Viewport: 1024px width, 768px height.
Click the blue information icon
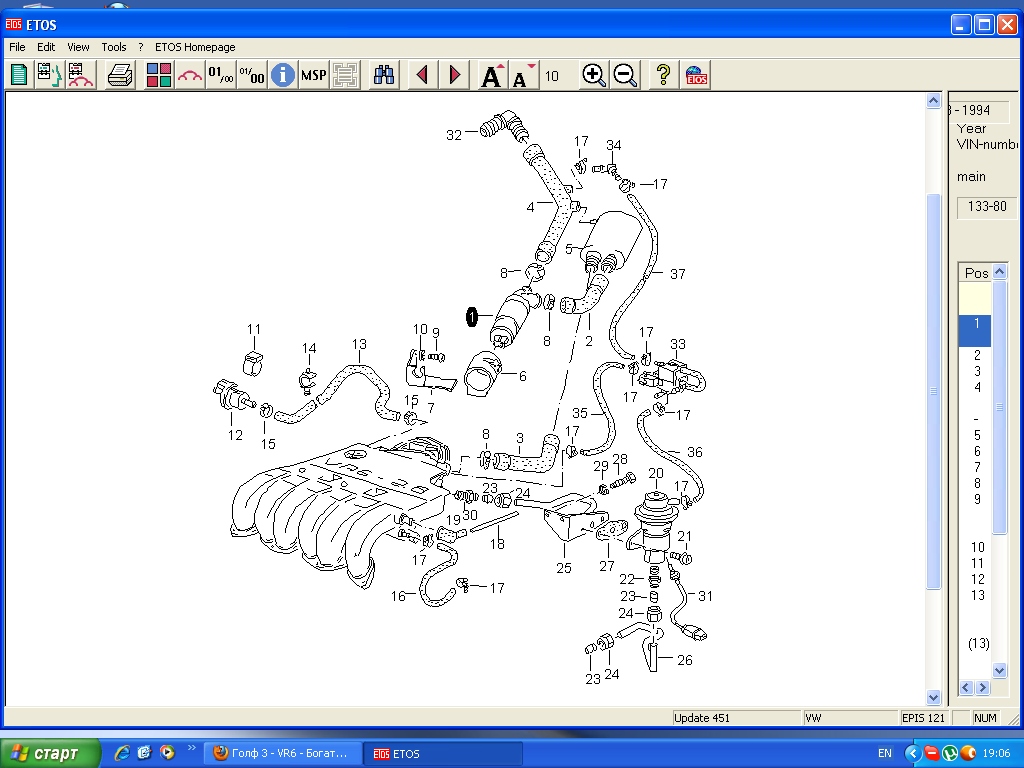tap(283, 75)
